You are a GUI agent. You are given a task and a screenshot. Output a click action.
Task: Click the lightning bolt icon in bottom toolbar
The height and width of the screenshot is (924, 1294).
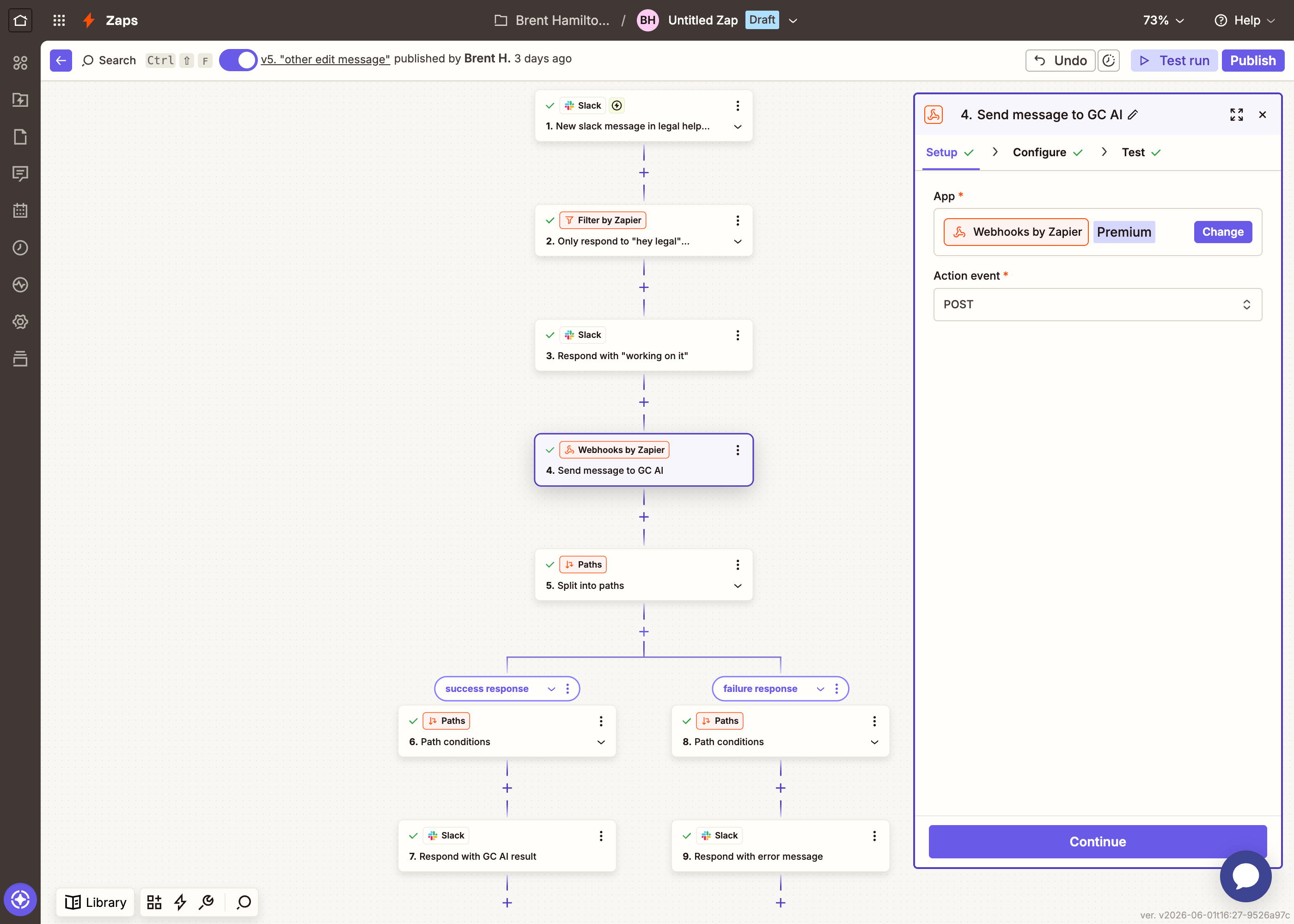click(x=180, y=902)
